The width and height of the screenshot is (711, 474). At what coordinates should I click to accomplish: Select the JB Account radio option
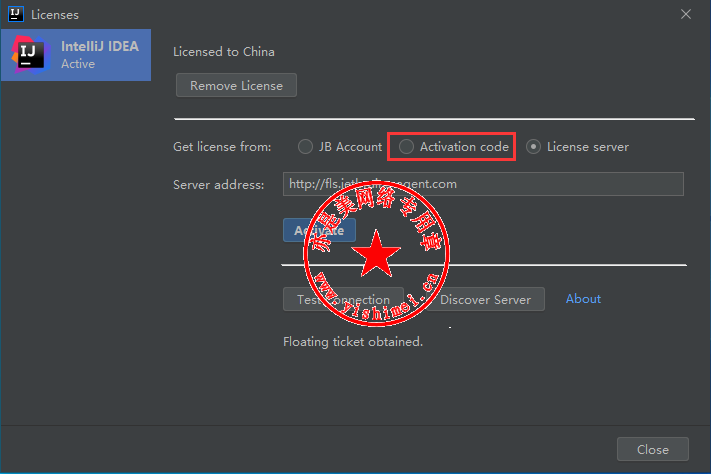point(306,147)
